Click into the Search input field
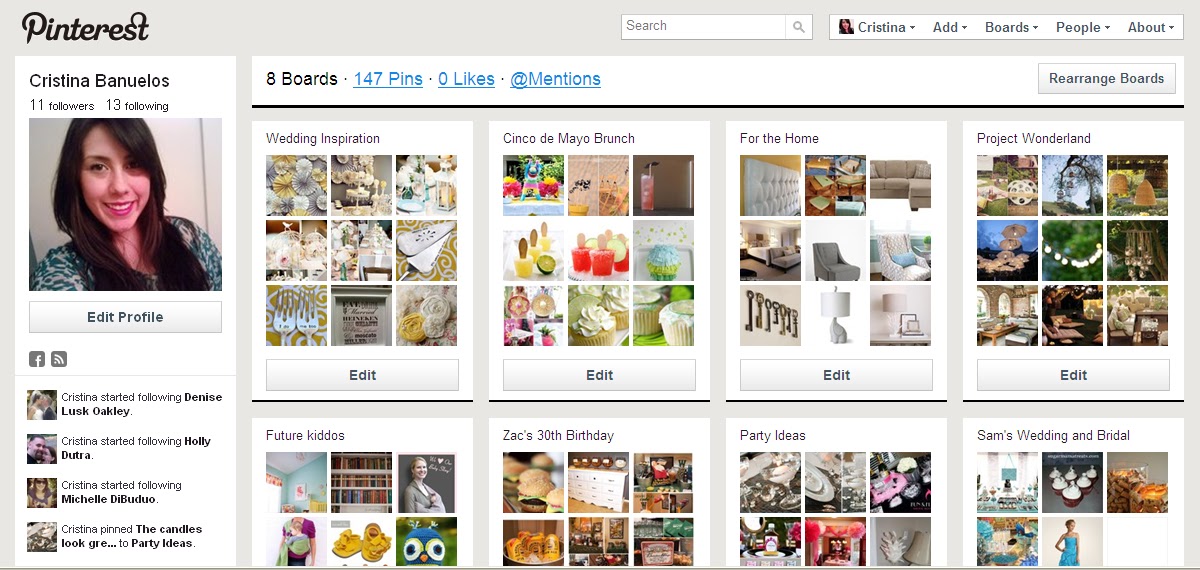The image size is (1200, 570). coord(704,27)
